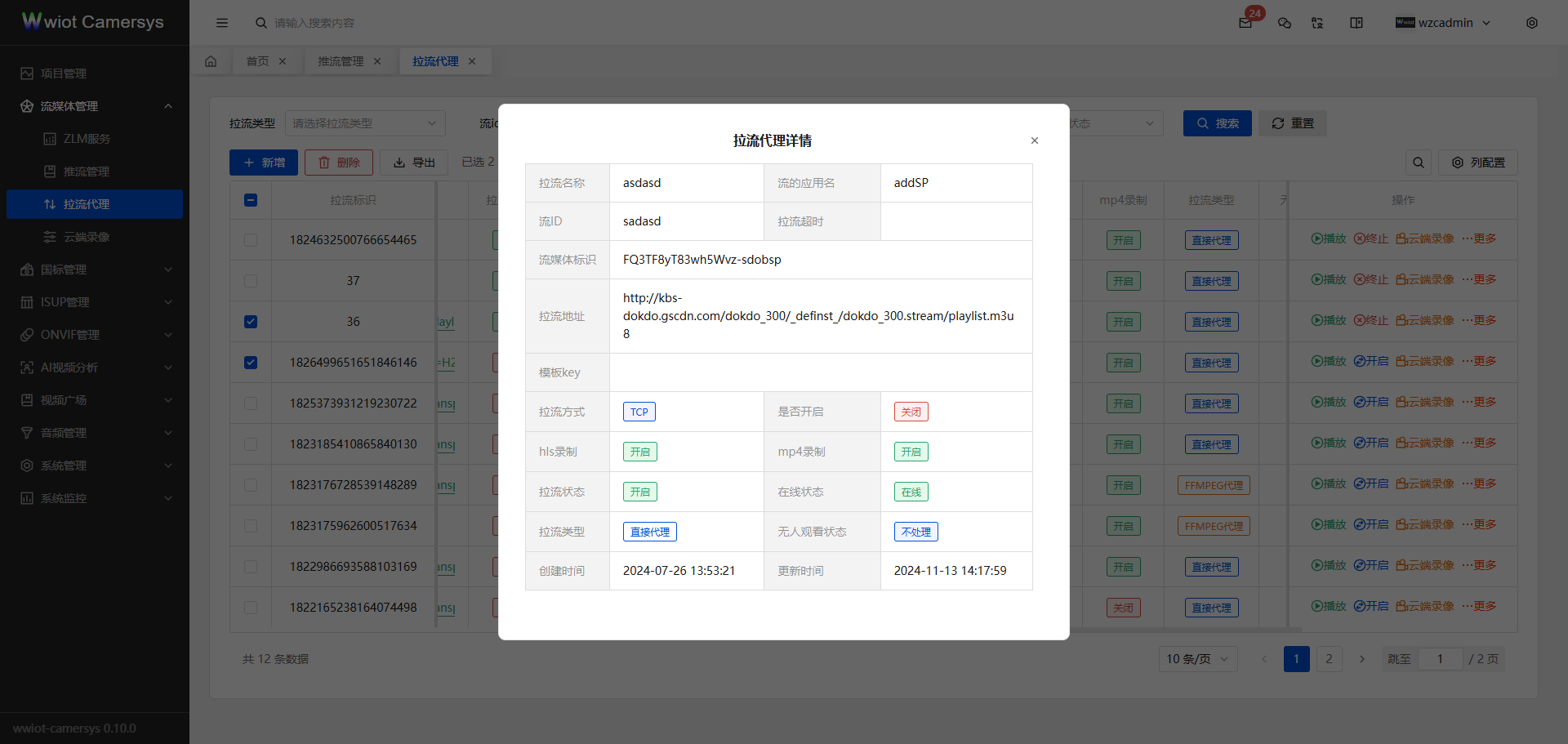Close the 拉流代理详情 dialog
This screenshot has height=744, width=1568.
(x=1034, y=140)
